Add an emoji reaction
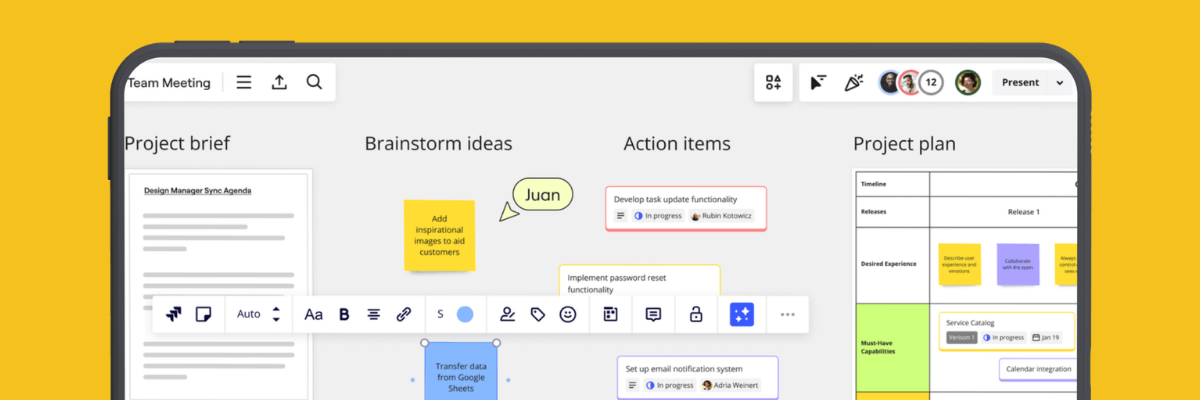Screen dimensions: 1200x400 [x=568, y=314]
